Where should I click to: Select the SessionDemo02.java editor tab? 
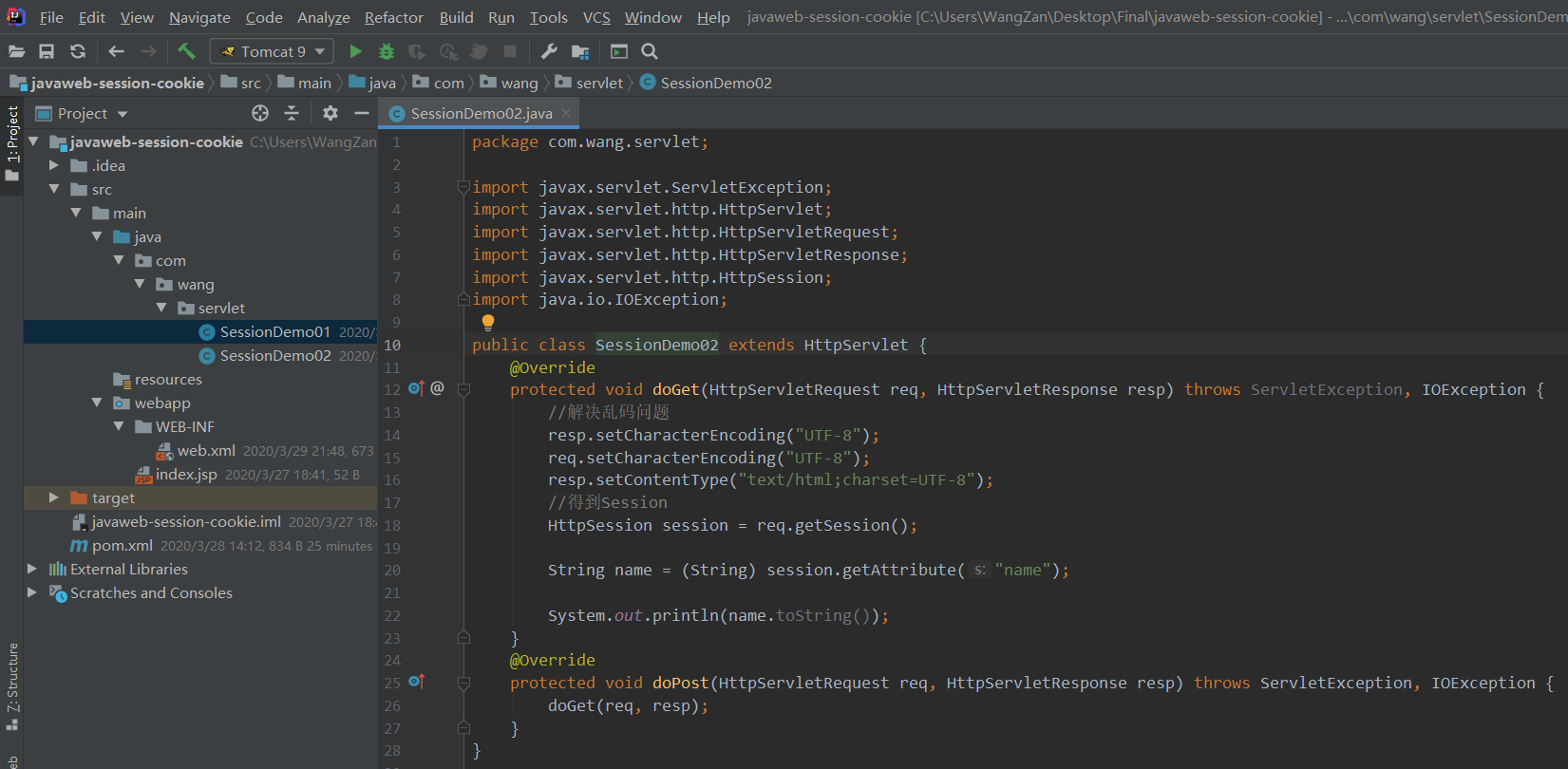[481, 113]
